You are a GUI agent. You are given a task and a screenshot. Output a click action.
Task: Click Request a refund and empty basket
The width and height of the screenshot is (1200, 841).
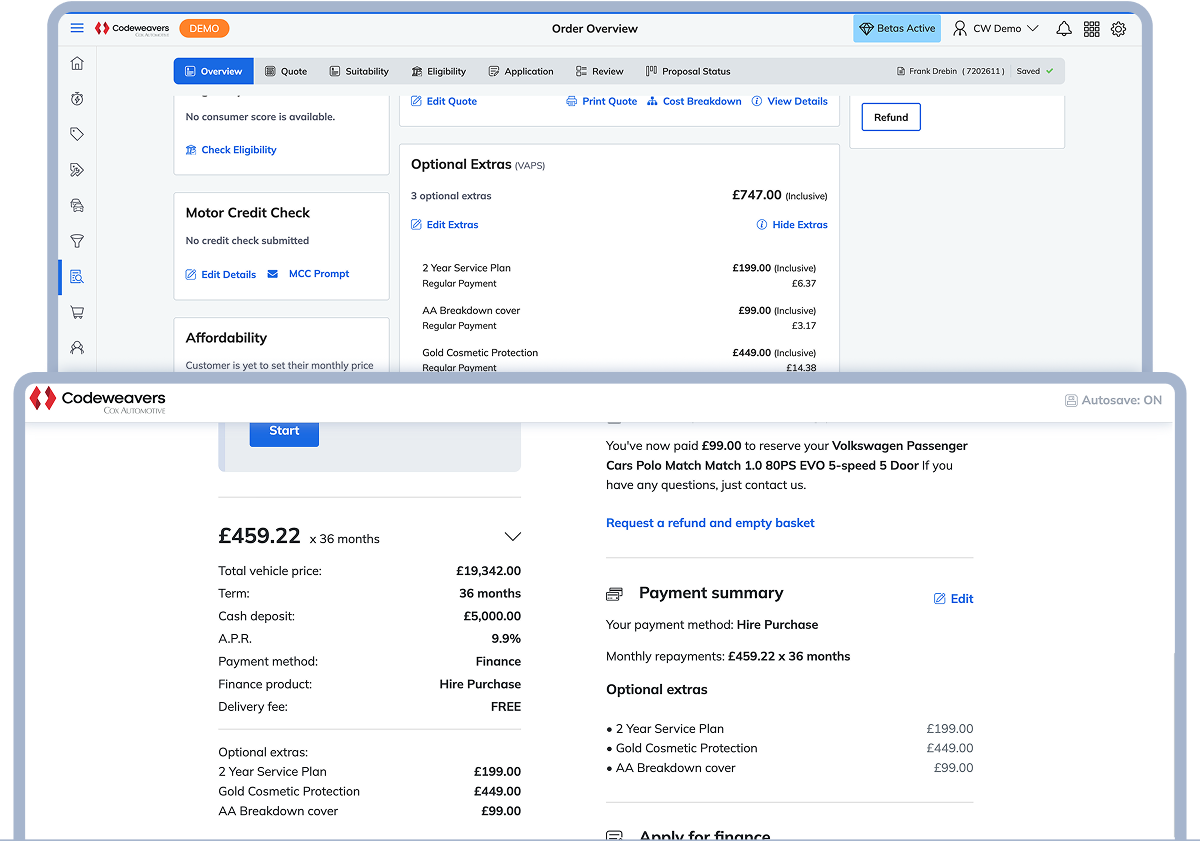(710, 523)
